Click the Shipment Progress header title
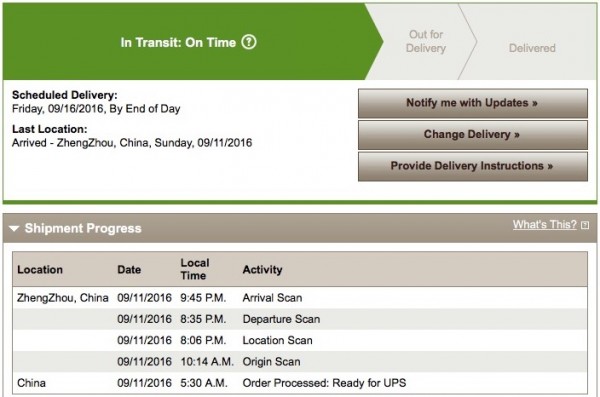Viewport: 600px width, 397px height. pyautogui.click(x=83, y=228)
